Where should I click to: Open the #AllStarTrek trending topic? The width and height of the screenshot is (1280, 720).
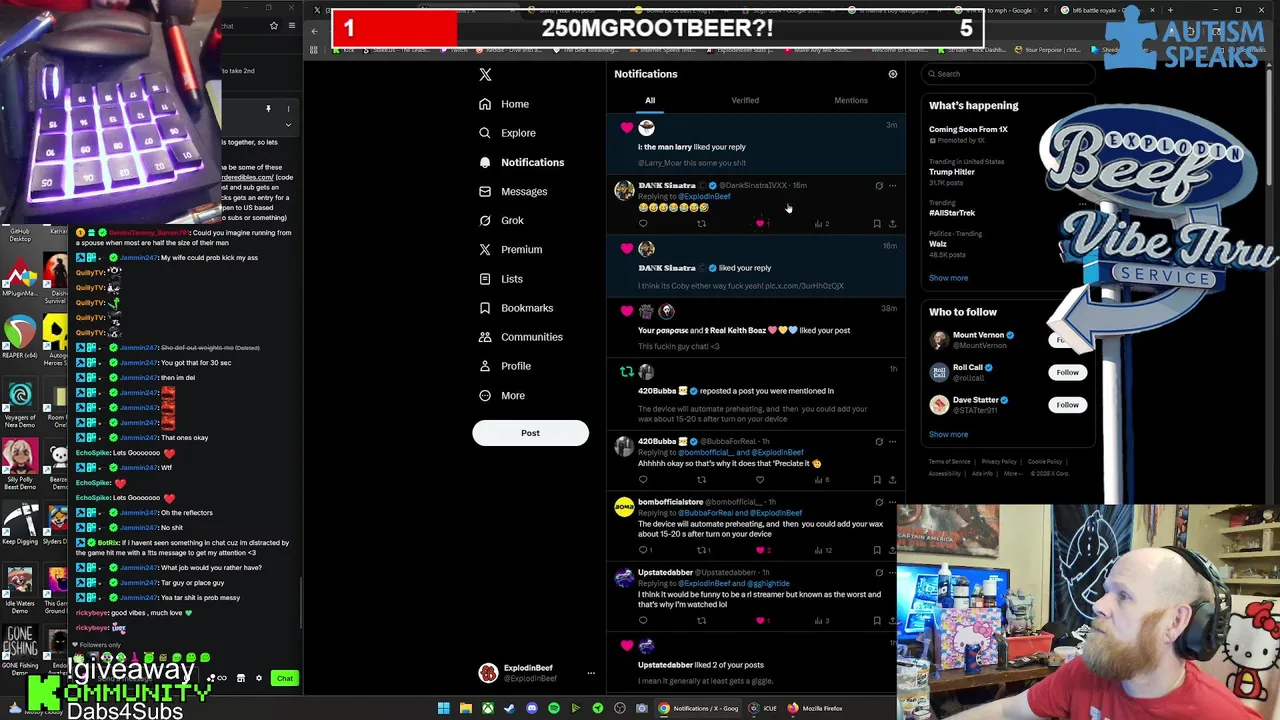[952, 213]
